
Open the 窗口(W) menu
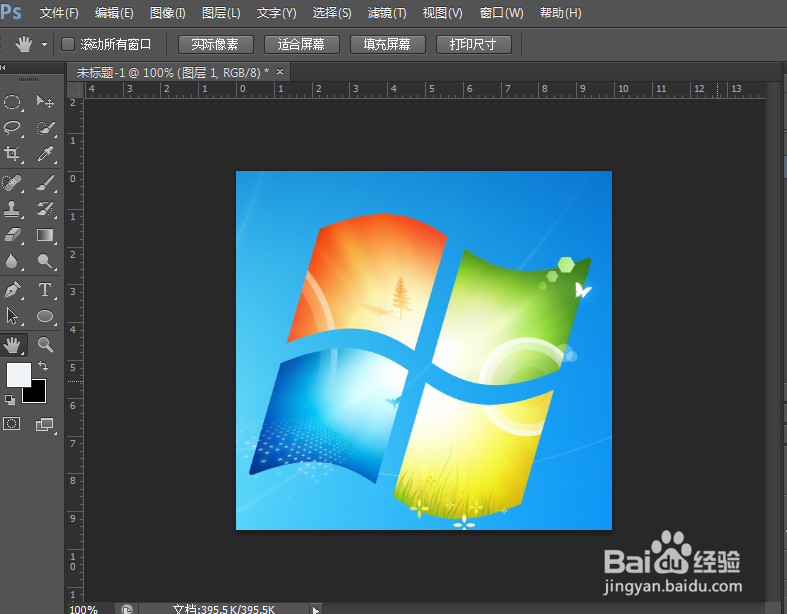501,13
